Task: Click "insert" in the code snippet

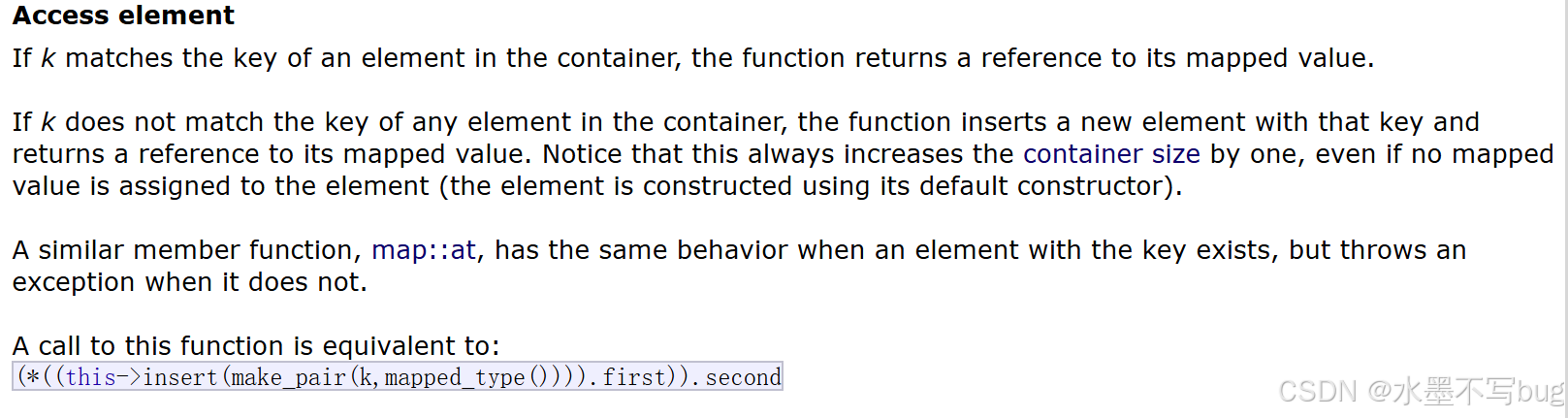Action: tap(180, 377)
